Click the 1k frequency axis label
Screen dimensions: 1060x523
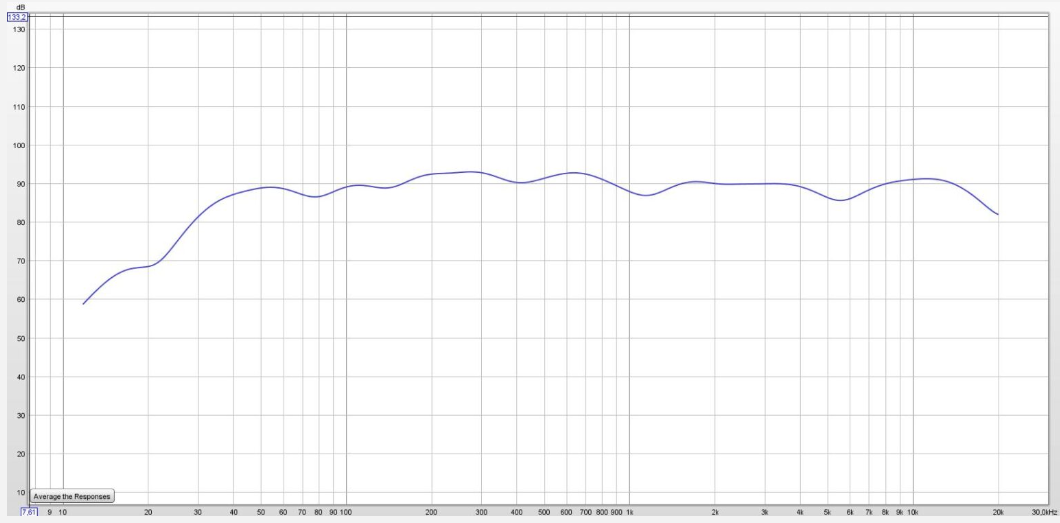[629, 512]
